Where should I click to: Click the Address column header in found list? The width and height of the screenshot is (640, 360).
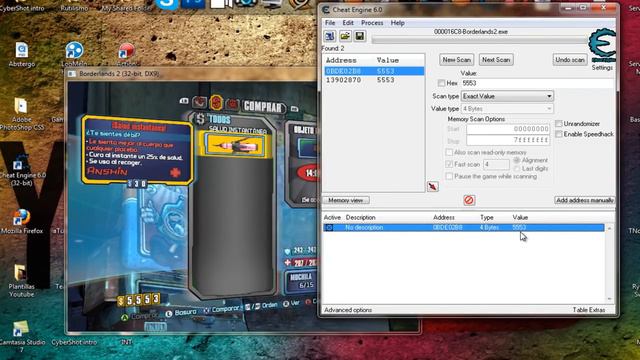pos(341,60)
